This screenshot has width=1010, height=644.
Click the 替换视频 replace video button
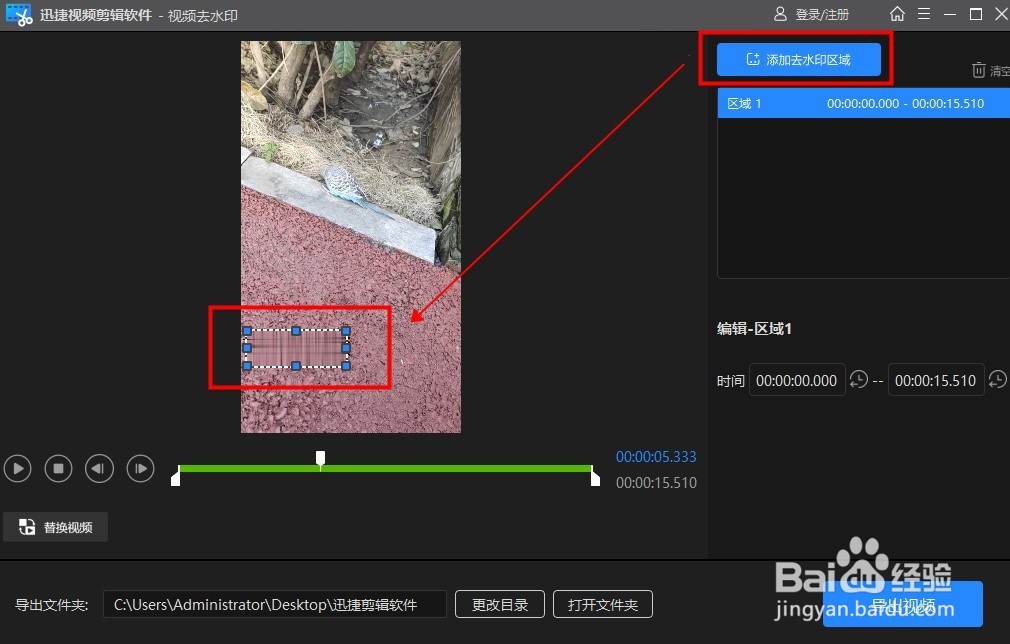pos(55,527)
